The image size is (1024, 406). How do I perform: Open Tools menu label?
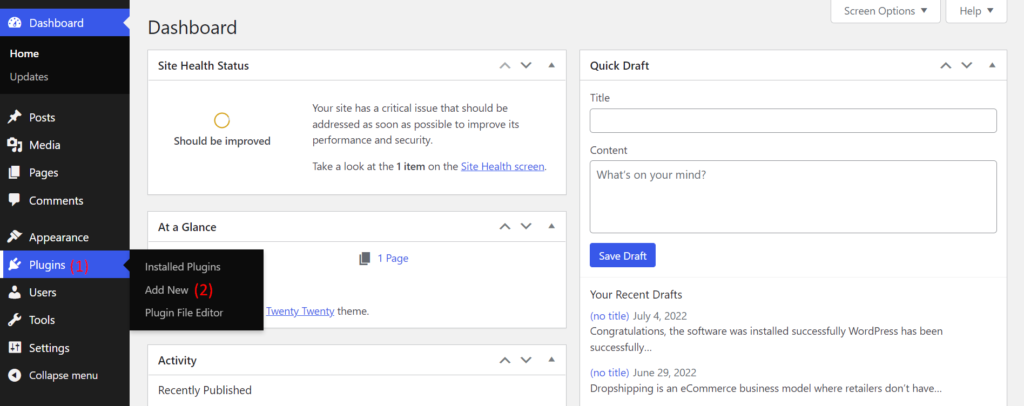(42, 320)
